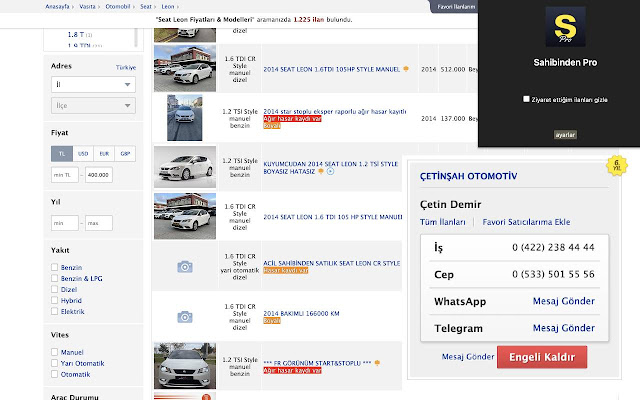The image size is (640, 400).
Task: Click the Sahibinden Pro logo icon
Action: [565, 27]
